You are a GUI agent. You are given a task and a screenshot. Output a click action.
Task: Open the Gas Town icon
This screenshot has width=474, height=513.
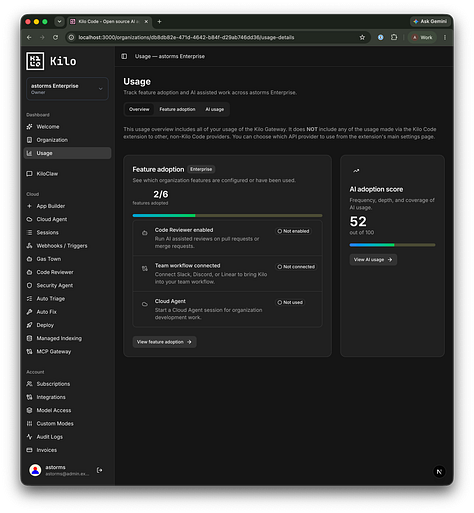coord(29,259)
